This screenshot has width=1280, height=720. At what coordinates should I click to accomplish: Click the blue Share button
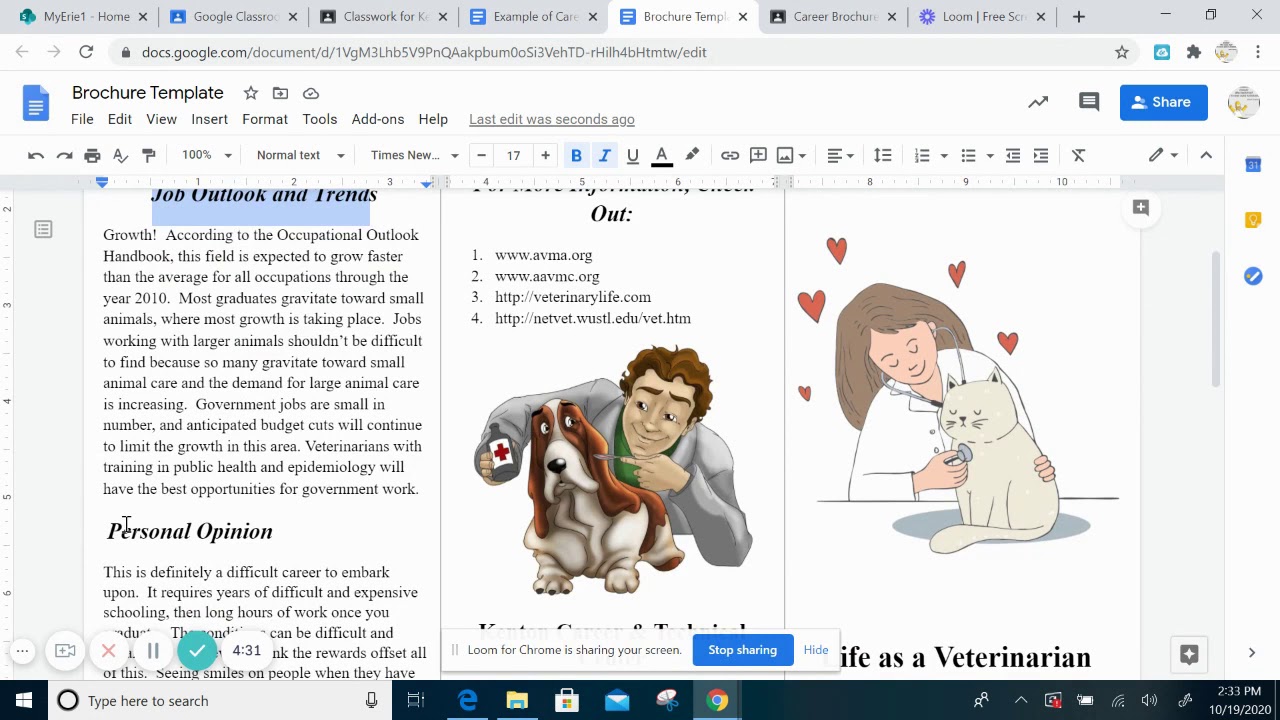pyautogui.click(x=1163, y=102)
